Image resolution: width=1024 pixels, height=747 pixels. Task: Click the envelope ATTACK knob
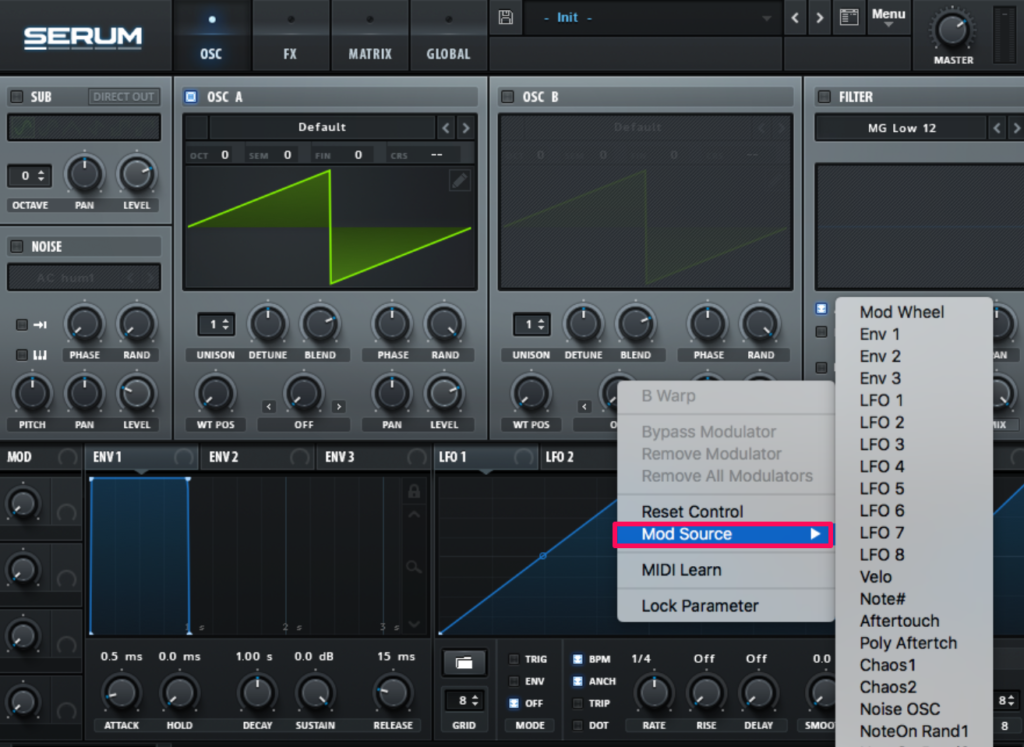121,693
